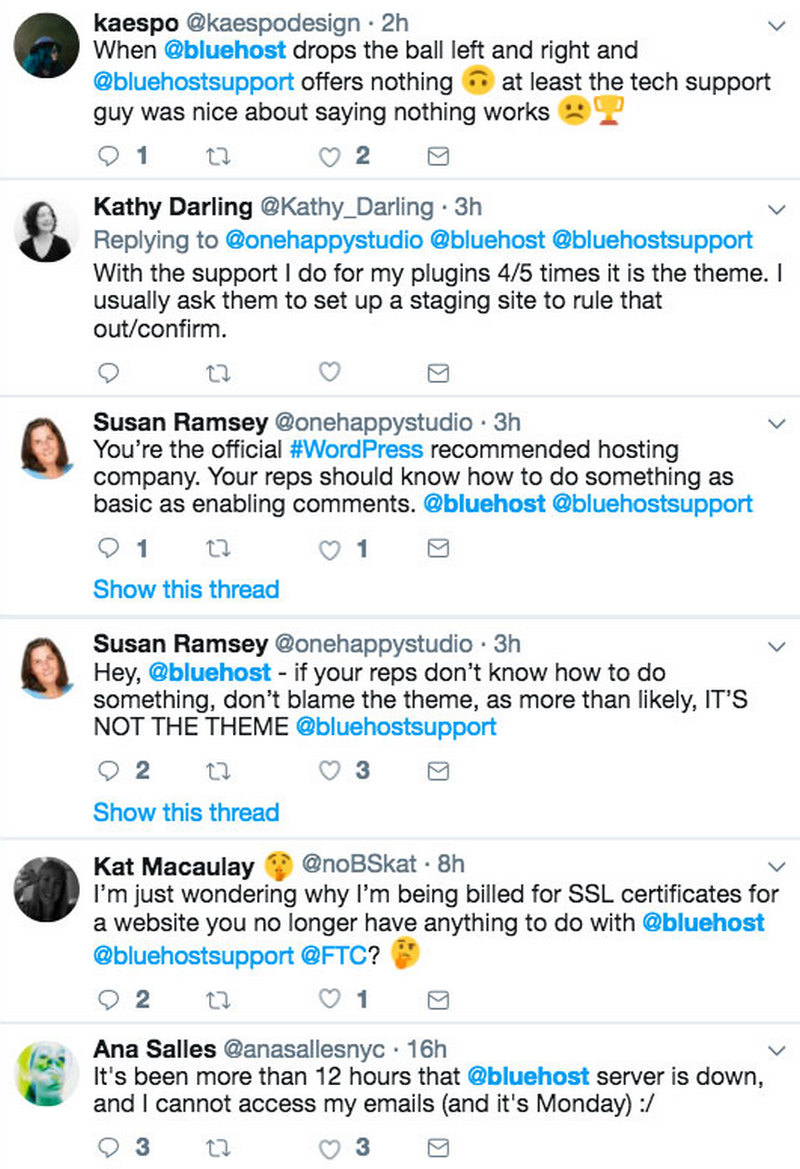800x1169 pixels.
Task: Show thread under the enabling comments tweet
Action: click(186, 589)
